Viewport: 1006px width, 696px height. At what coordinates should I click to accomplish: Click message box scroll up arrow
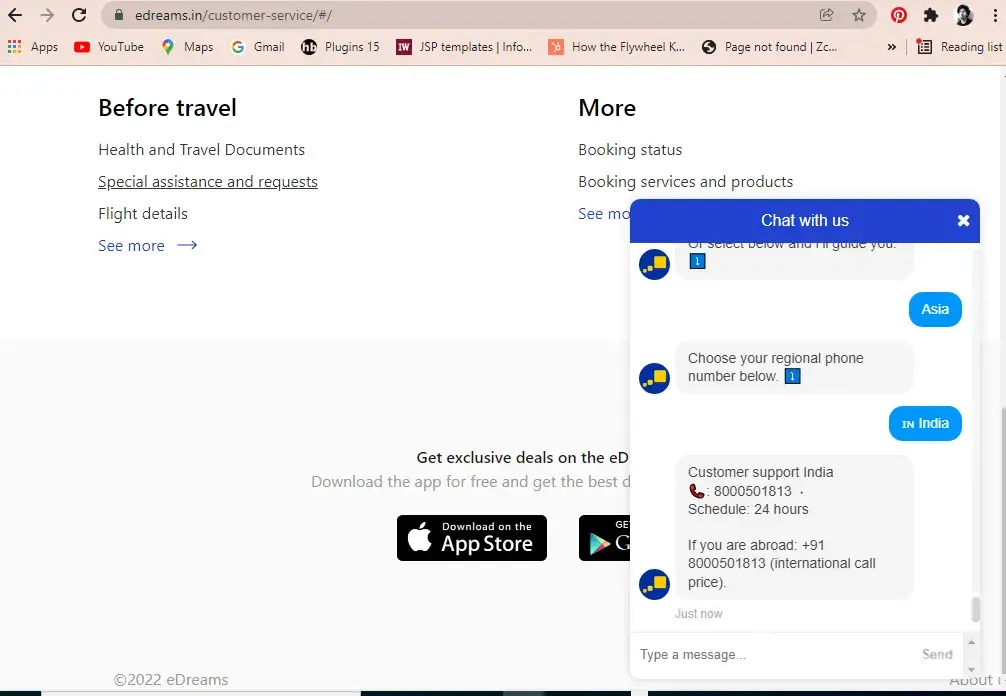[971, 642]
